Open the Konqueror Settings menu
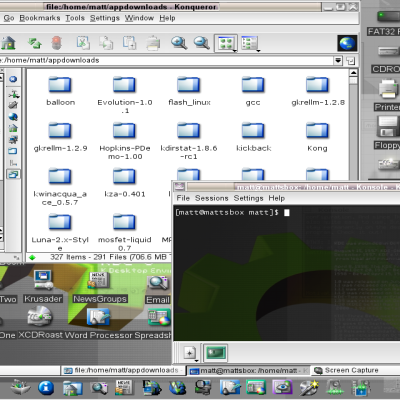The image size is (400, 400). 105,18
